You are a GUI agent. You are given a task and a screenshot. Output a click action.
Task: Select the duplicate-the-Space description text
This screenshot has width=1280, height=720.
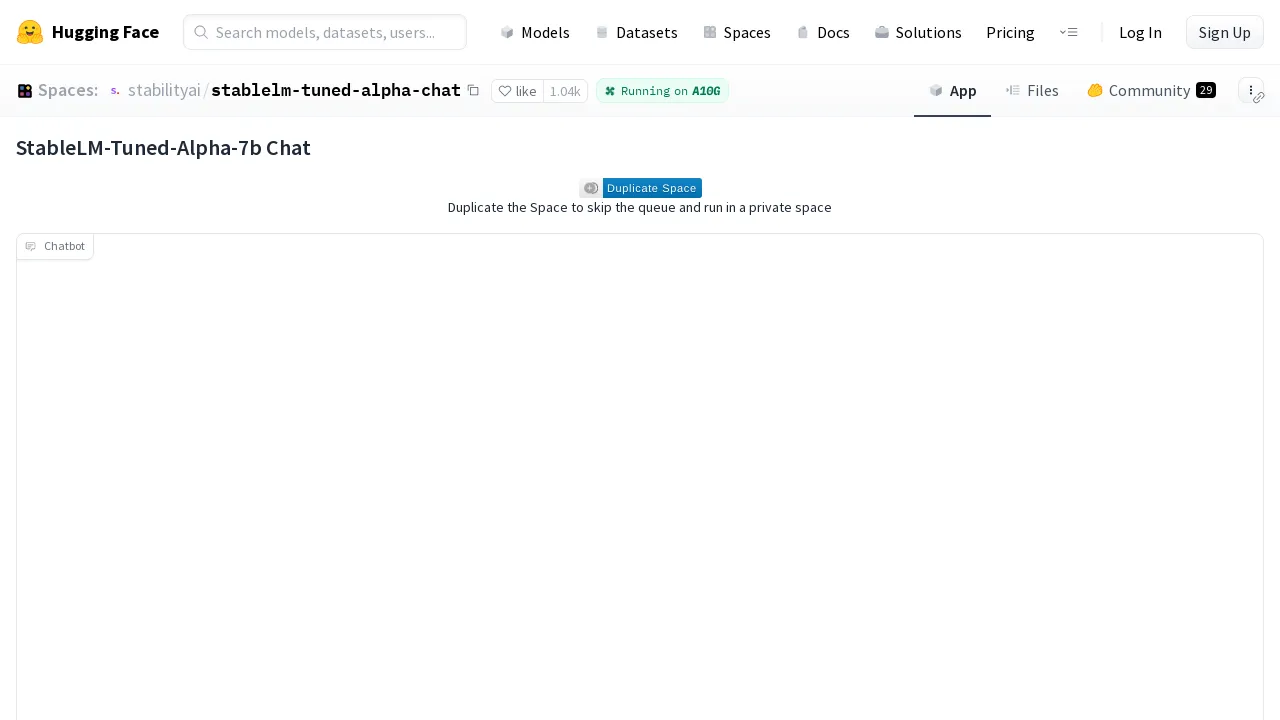pos(640,208)
